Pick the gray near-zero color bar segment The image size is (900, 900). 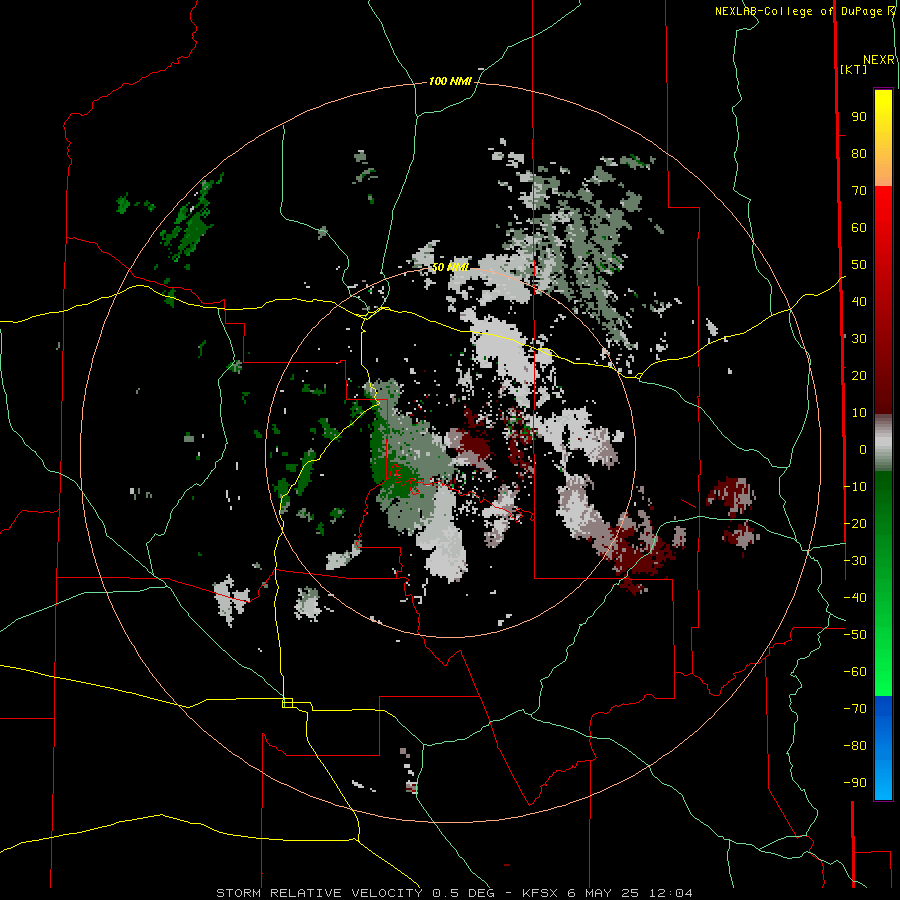883,443
